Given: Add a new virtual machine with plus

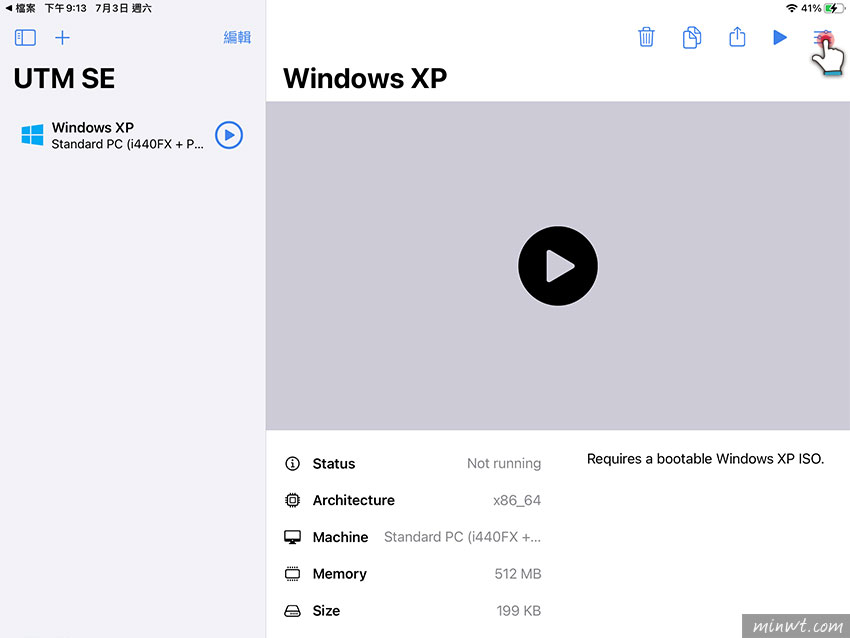Looking at the screenshot, I should [x=62, y=38].
